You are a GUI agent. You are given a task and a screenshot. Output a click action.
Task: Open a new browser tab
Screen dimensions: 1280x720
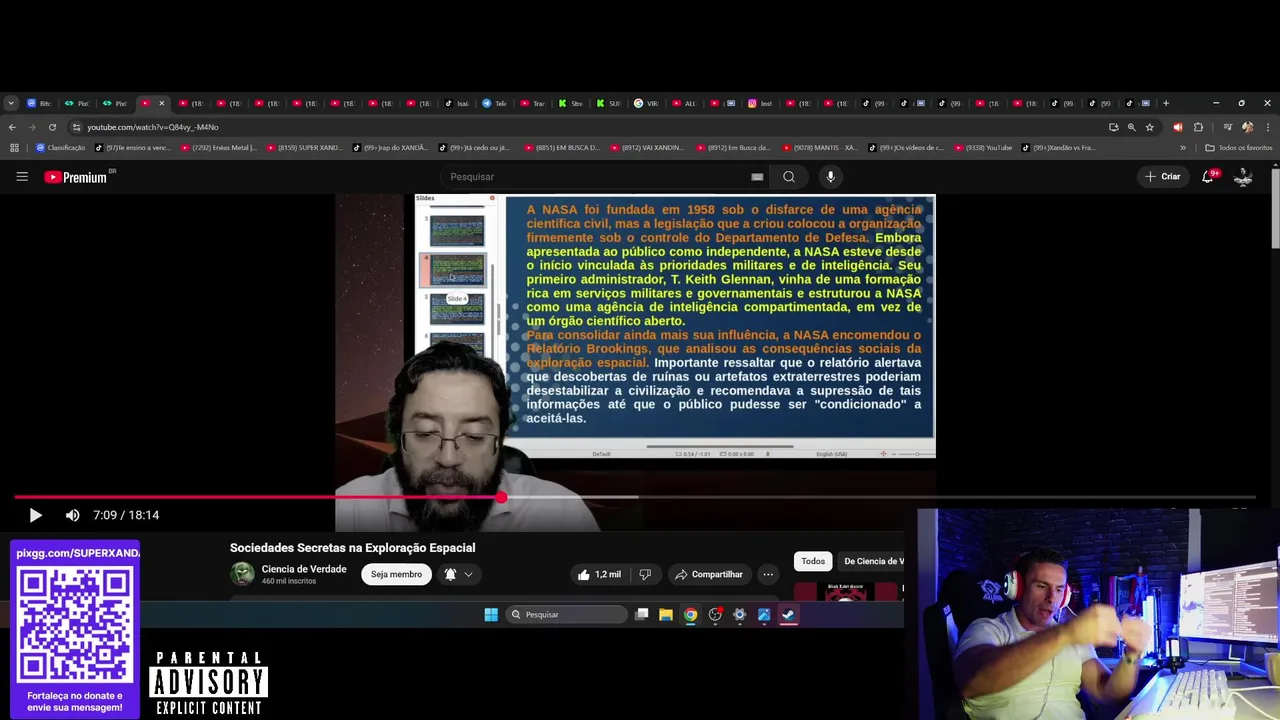click(1165, 103)
